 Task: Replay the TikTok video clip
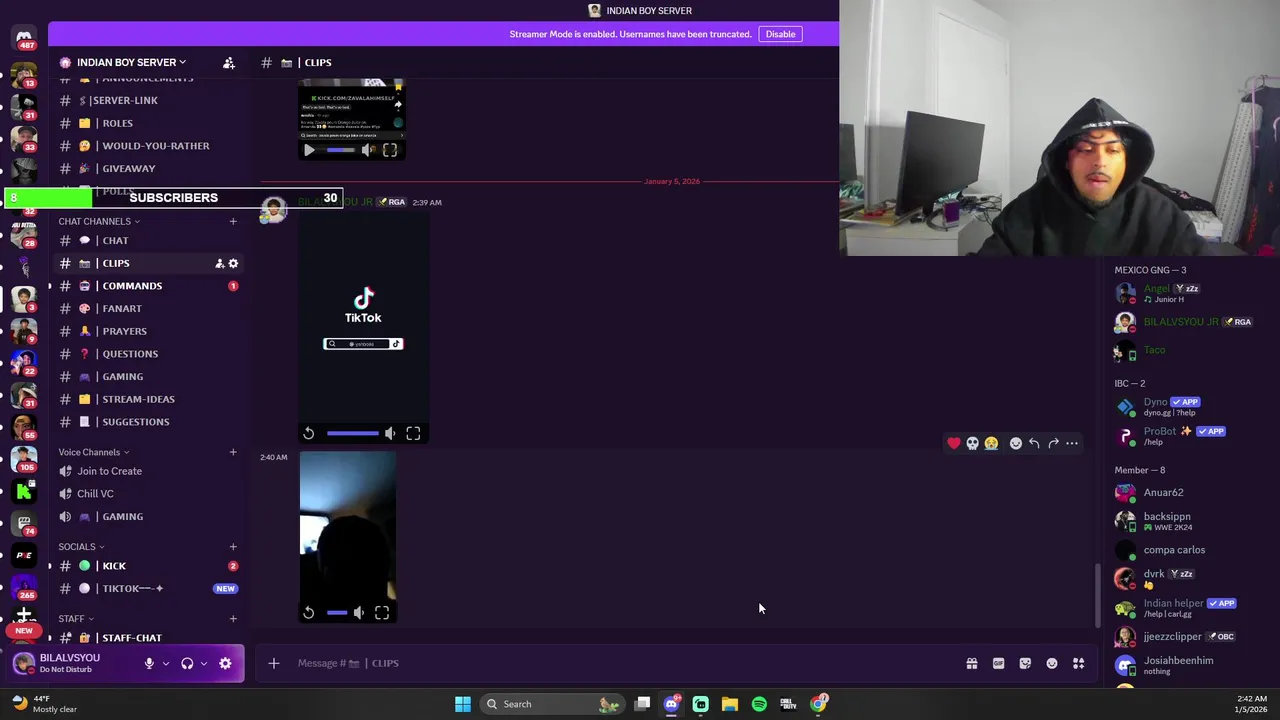(x=309, y=433)
